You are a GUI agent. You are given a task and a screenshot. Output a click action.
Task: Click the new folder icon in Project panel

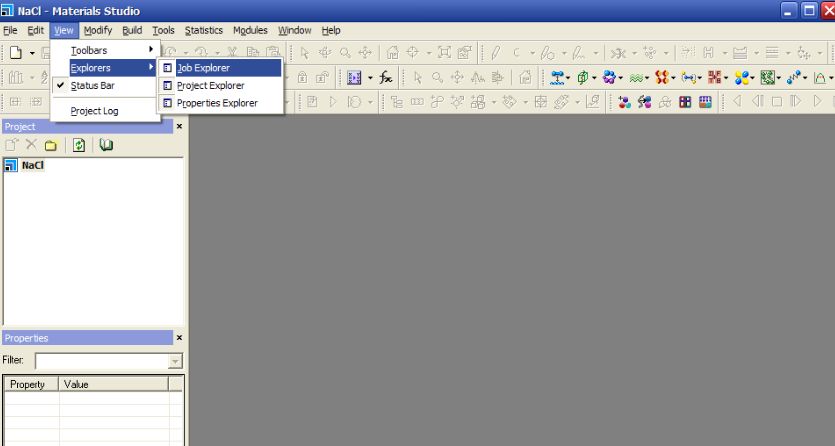(x=49, y=145)
